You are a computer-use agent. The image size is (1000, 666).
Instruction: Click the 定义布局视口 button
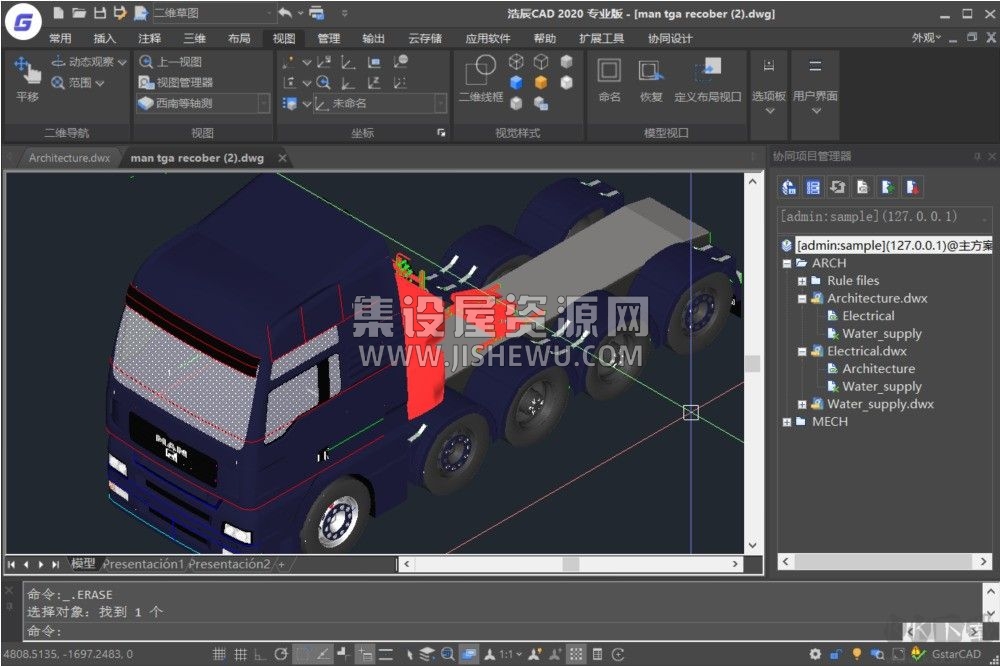click(x=708, y=79)
